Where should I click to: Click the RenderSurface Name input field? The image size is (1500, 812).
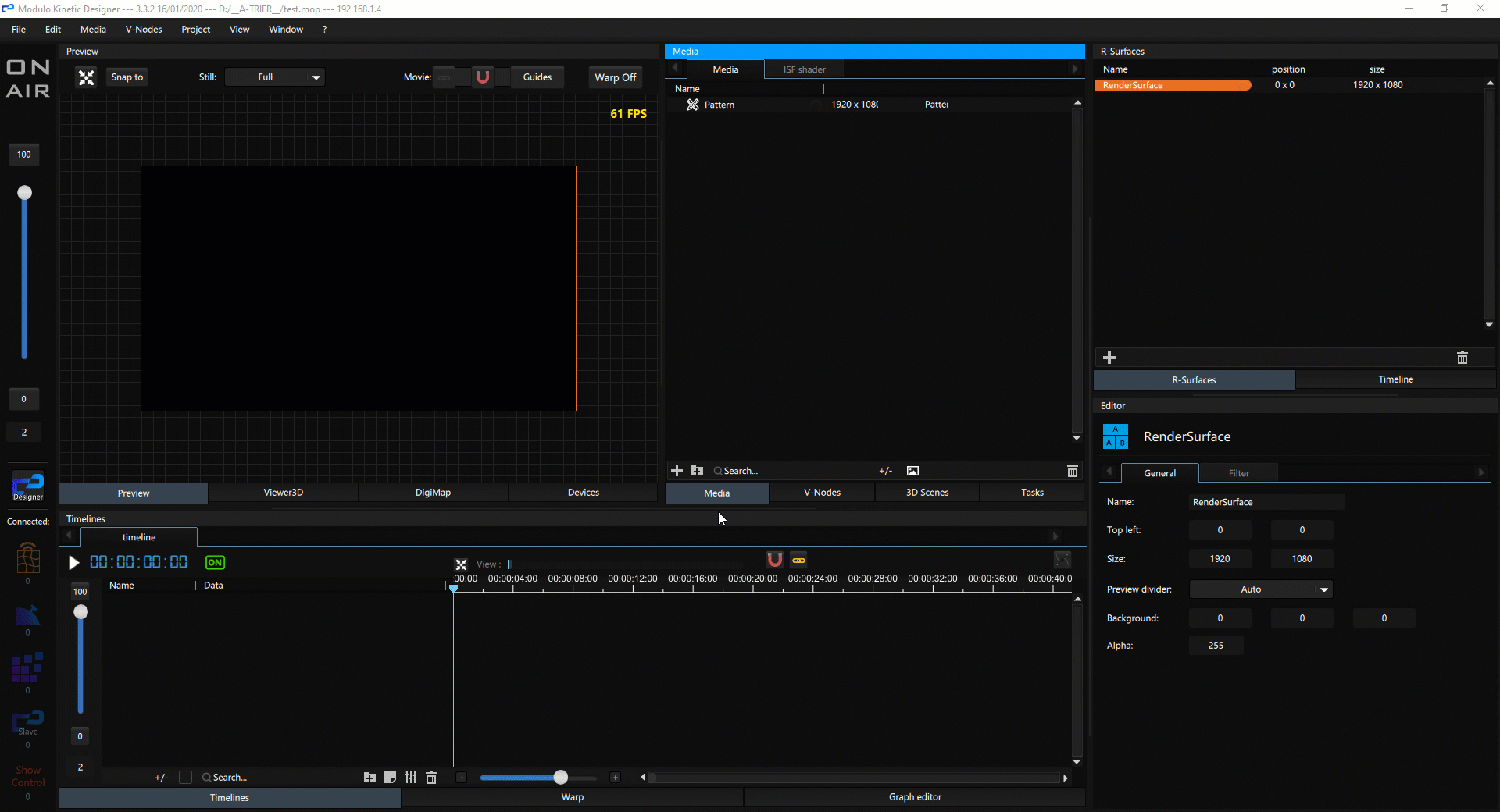pyautogui.click(x=1266, y=502)
